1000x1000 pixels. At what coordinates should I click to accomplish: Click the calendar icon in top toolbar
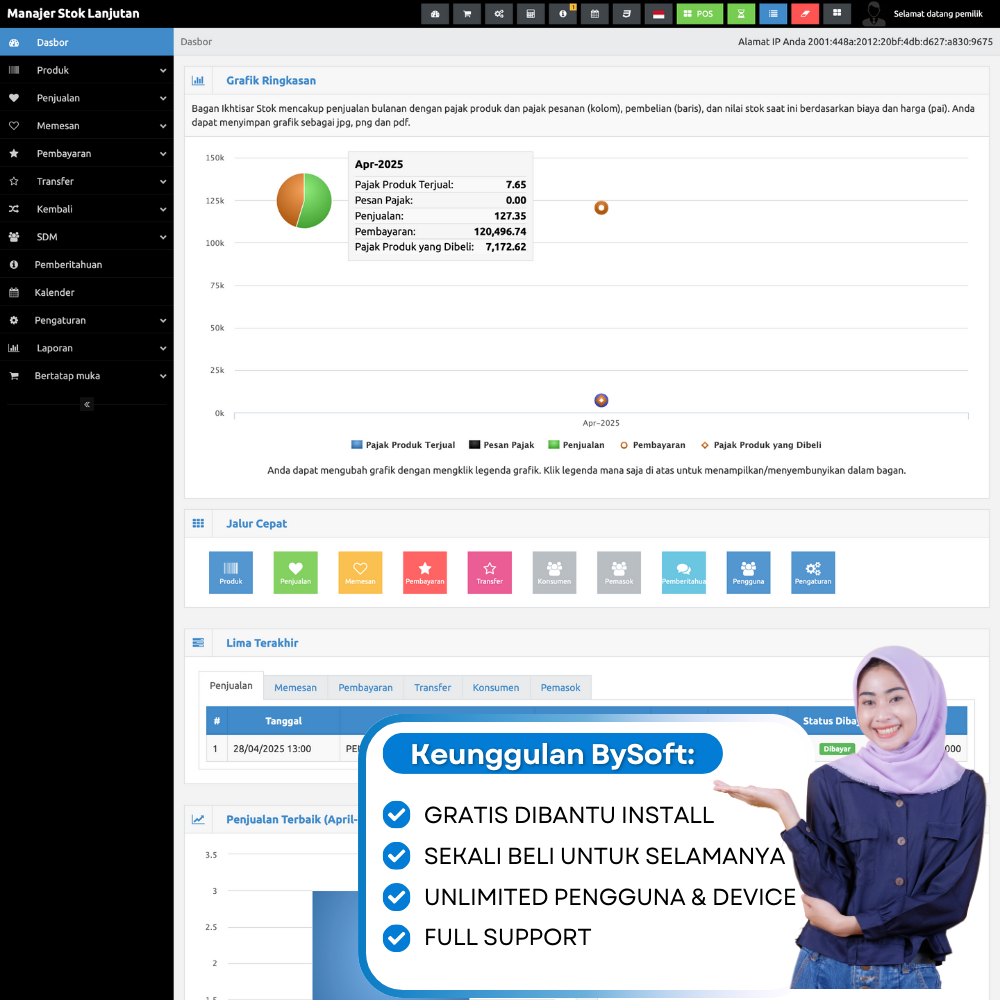(x=594, y=14)
